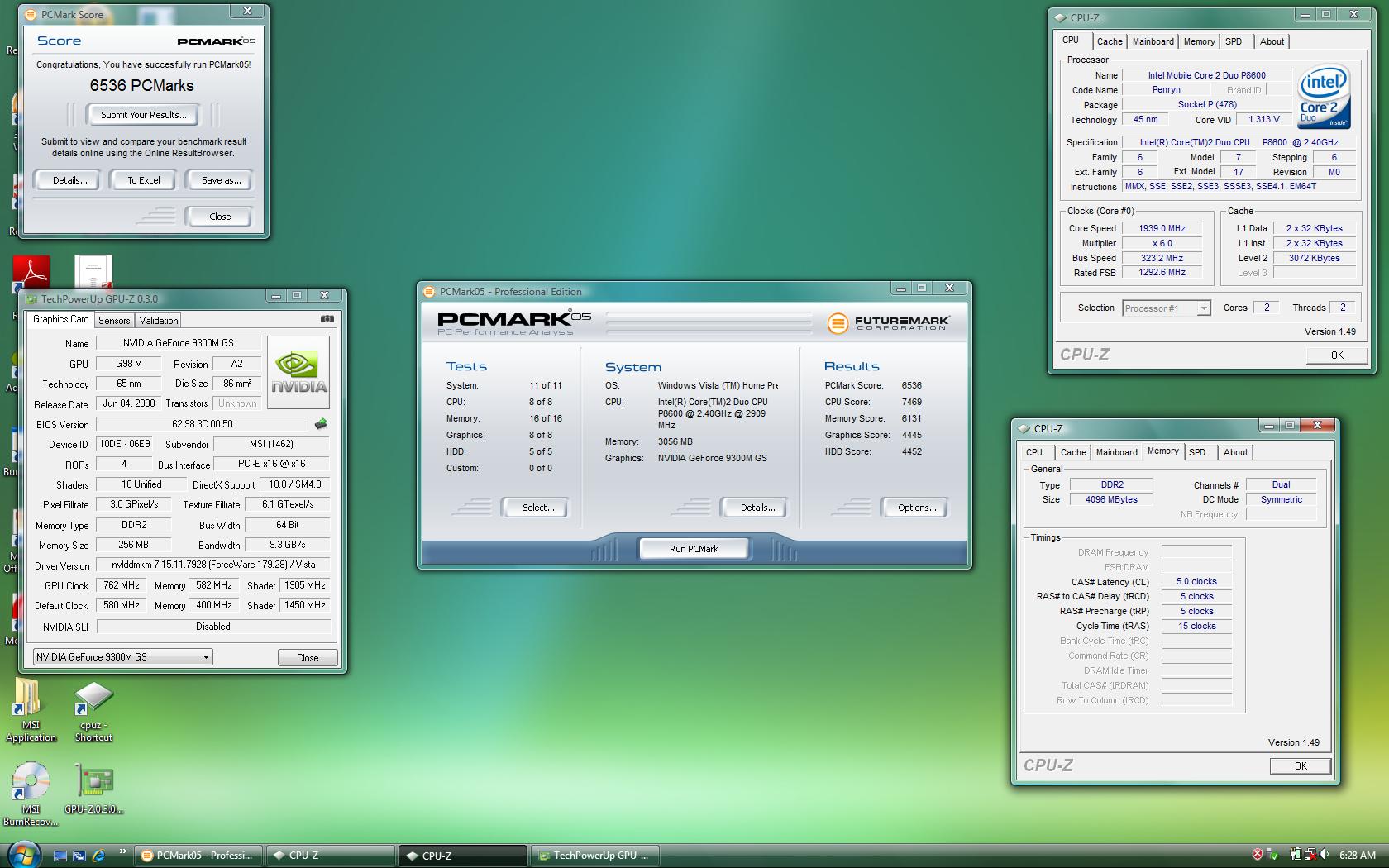Click the CAS# Latency 5.0 clocks value
This screenshot has height=868, width=1389.
[x=1196, y=582]
